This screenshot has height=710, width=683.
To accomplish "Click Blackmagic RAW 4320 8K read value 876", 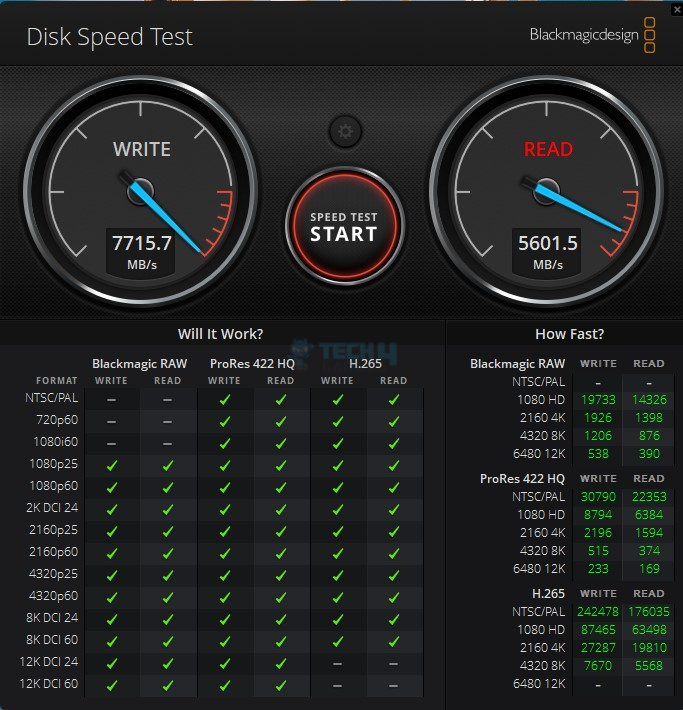I will point(649,436).
